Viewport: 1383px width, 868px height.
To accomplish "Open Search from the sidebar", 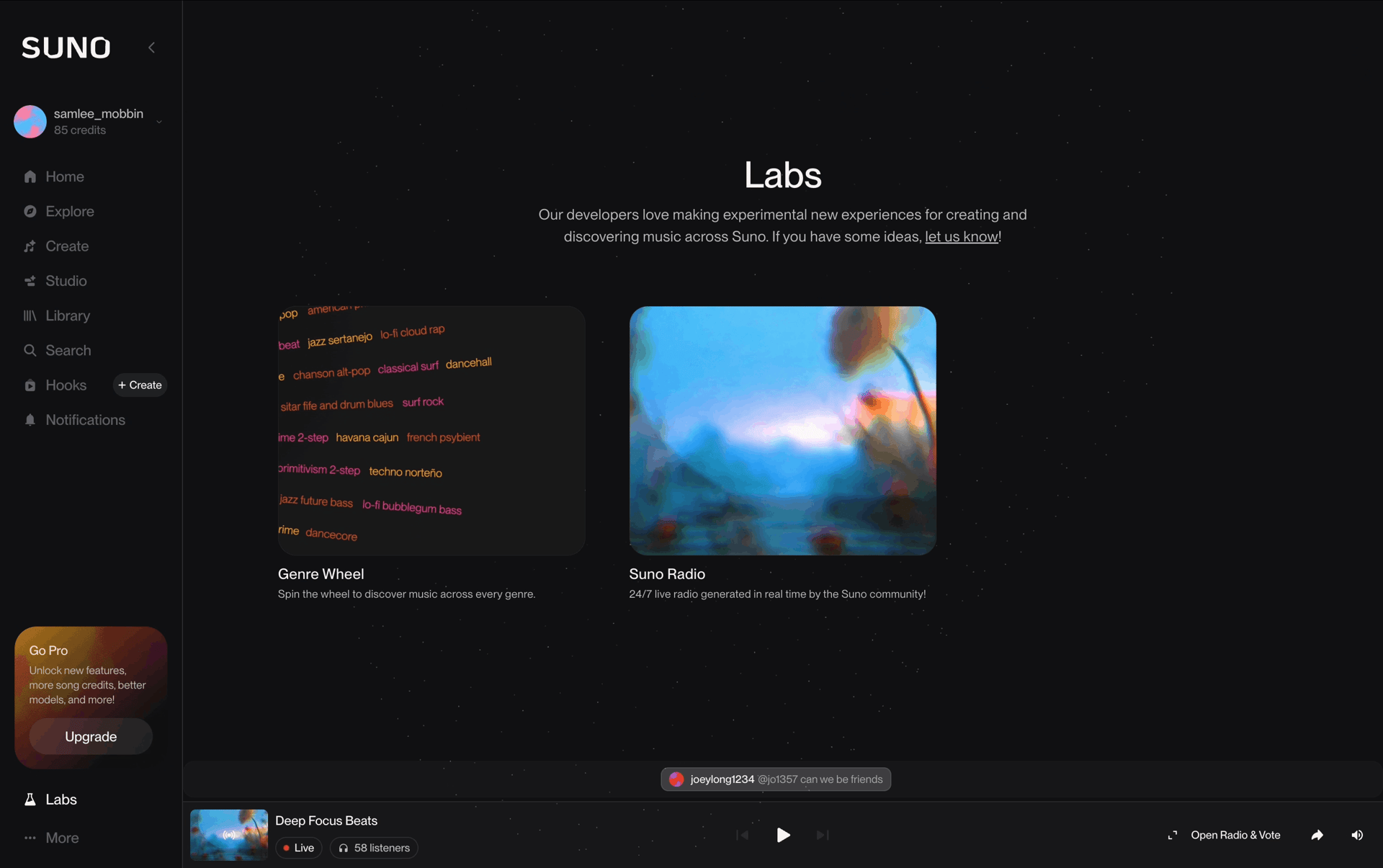I will pos(68,350).
